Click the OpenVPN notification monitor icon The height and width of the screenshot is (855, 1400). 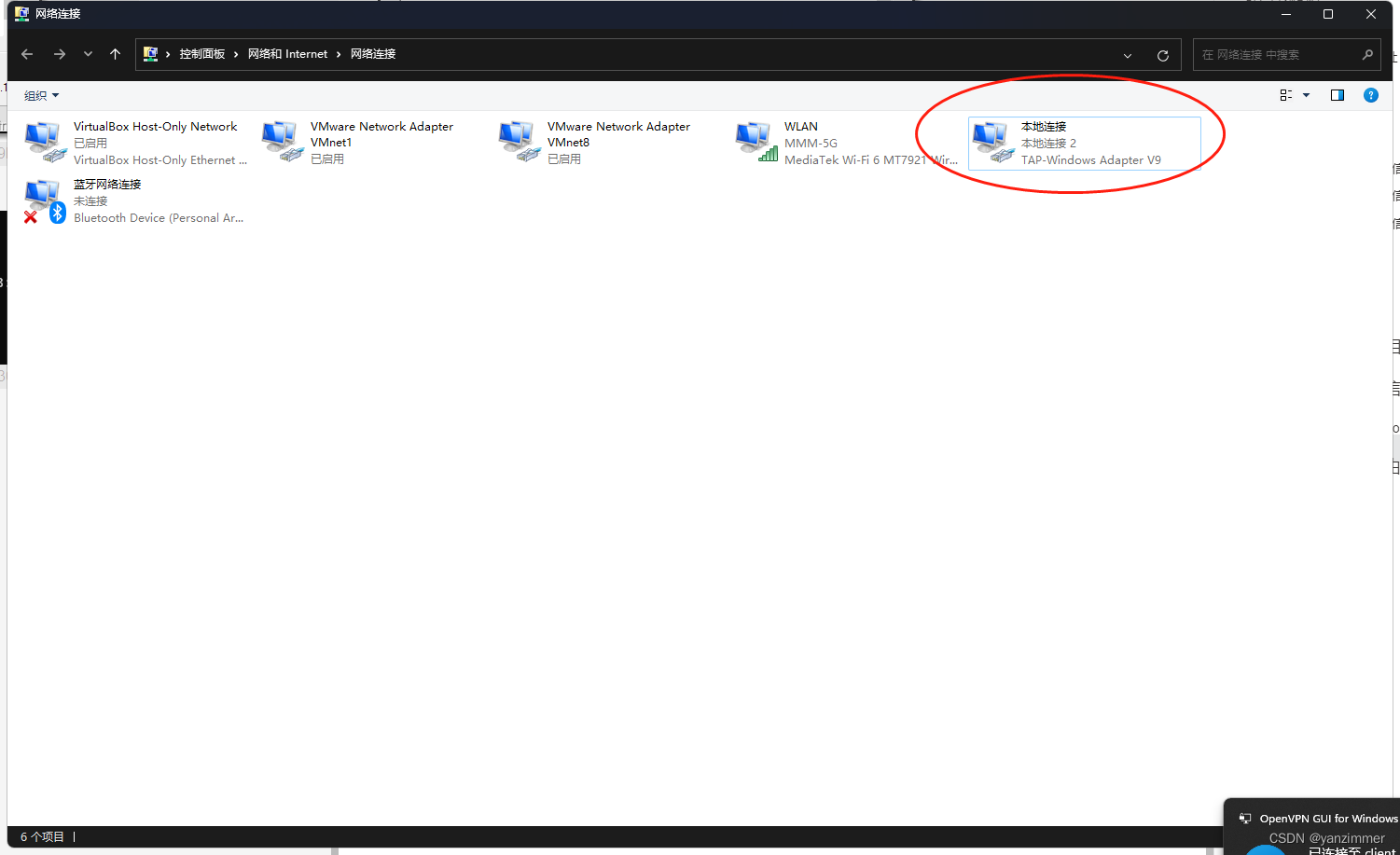[x=1245, y=819]
